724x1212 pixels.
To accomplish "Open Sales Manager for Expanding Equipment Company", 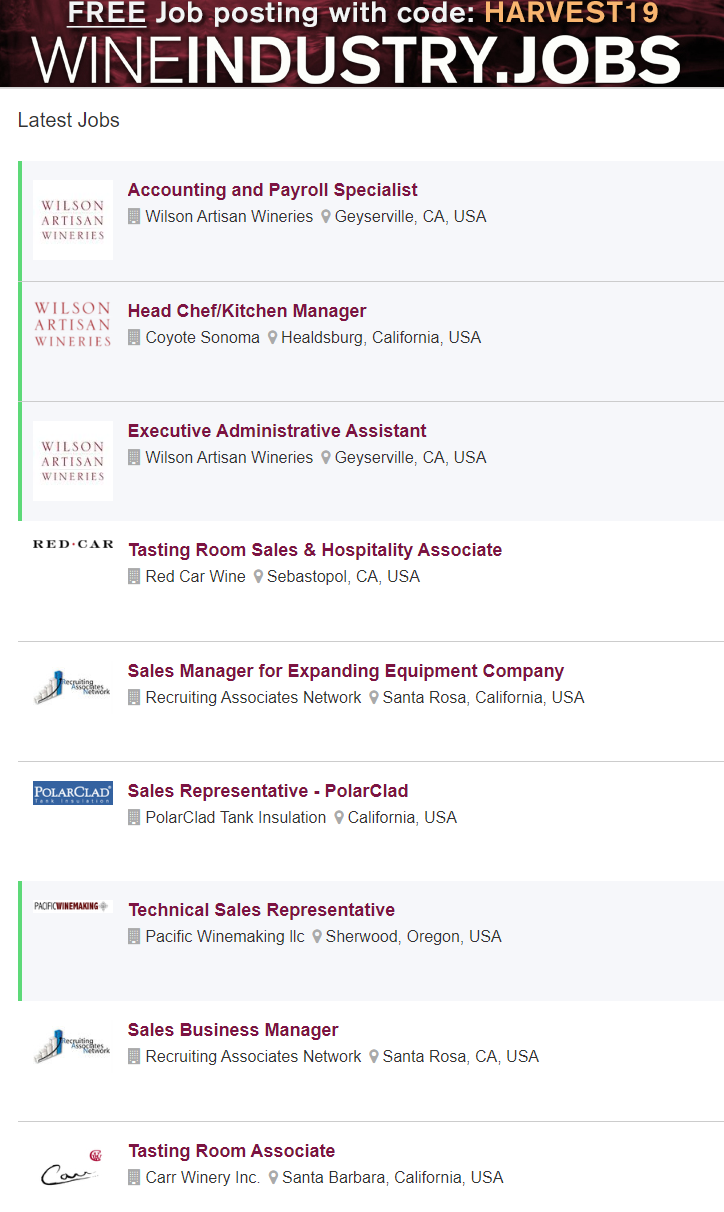I will coord(346,671).
